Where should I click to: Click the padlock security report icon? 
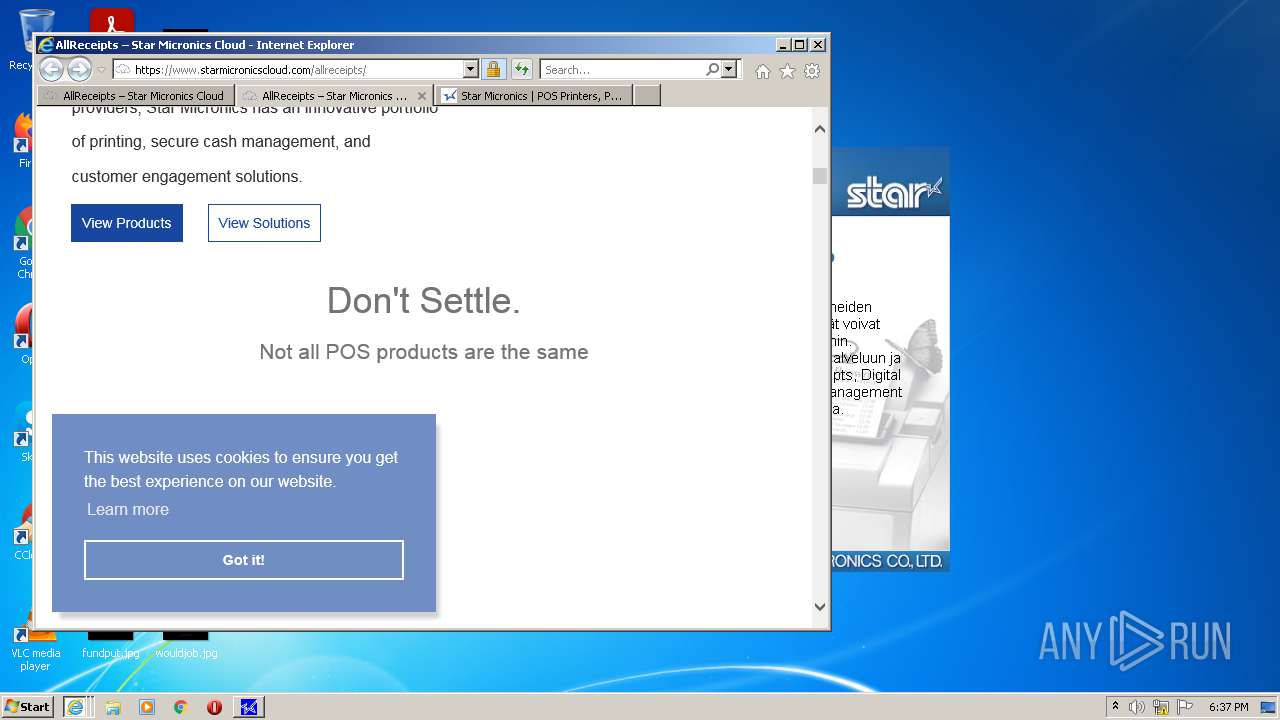(493, 70)
